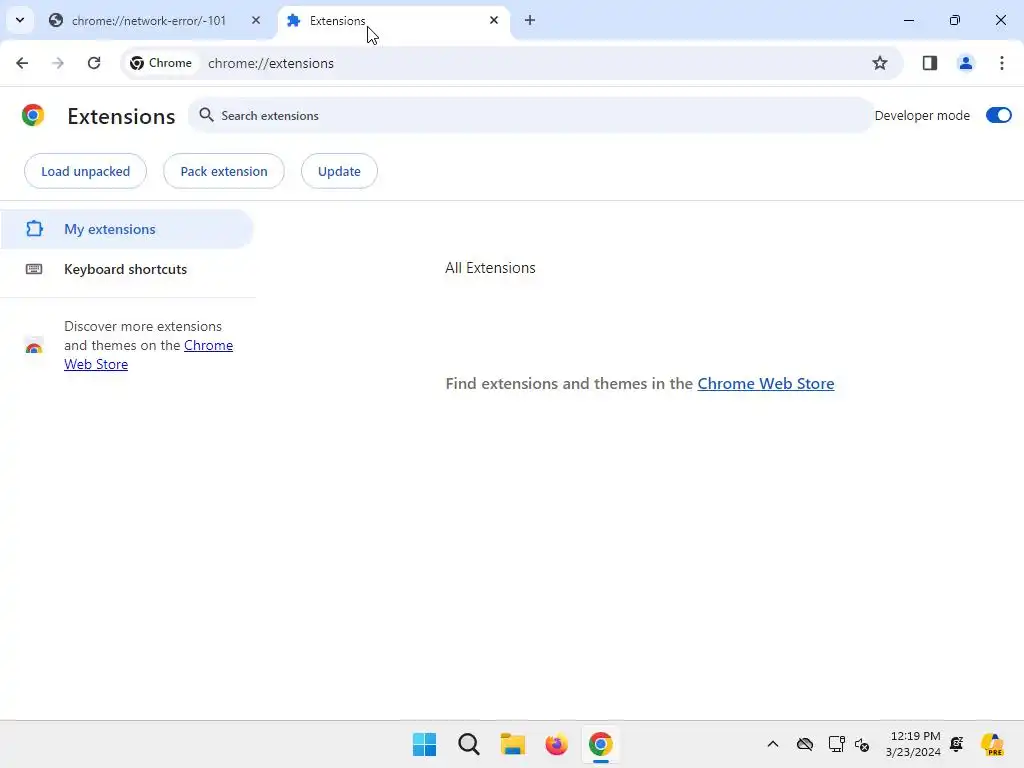Expand the tab search dropdown arrow
Viewport: 1024px width, 768px height.
[x=20, y=20]
